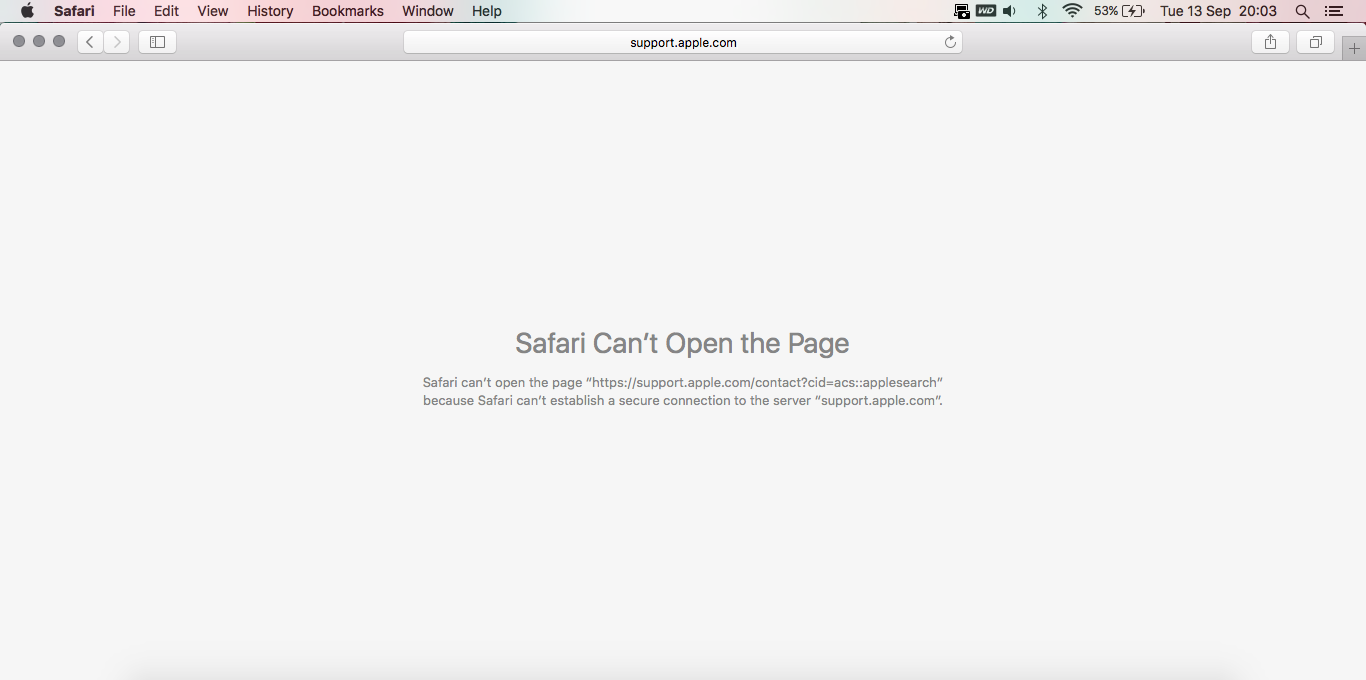The width and height of the screenshot is (1366, 680).
Task: Open Notification Center icon
Action: (1333, 11)
